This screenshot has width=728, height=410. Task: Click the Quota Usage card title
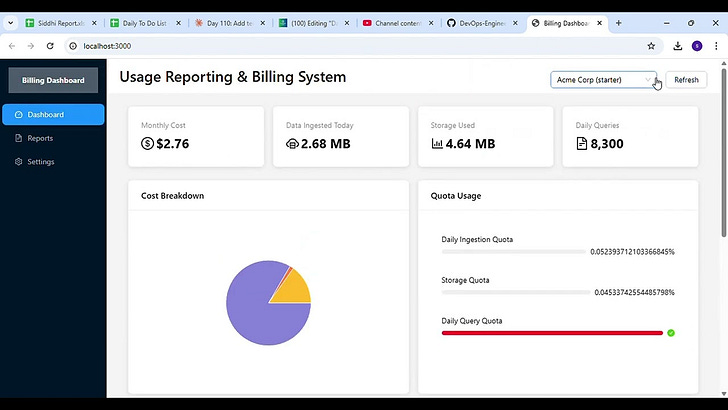(456, 196)
